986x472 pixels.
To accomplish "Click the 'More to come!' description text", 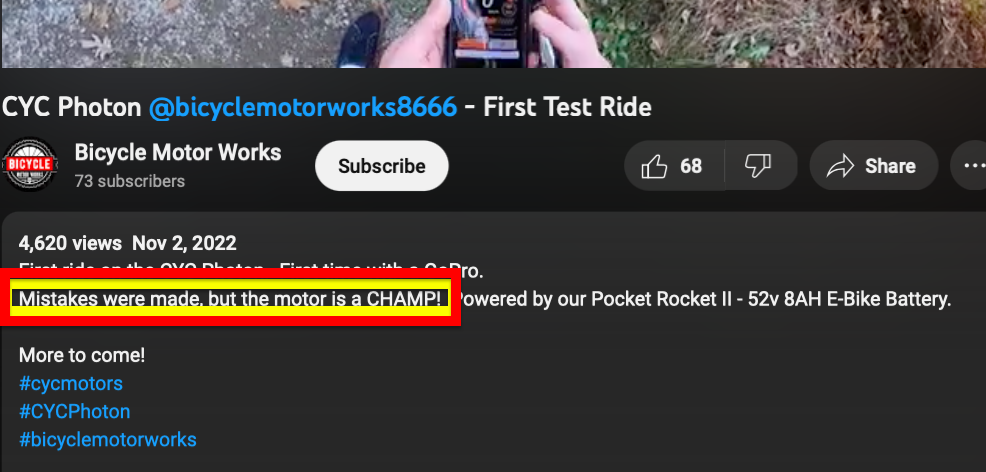I will coord(82,355).
